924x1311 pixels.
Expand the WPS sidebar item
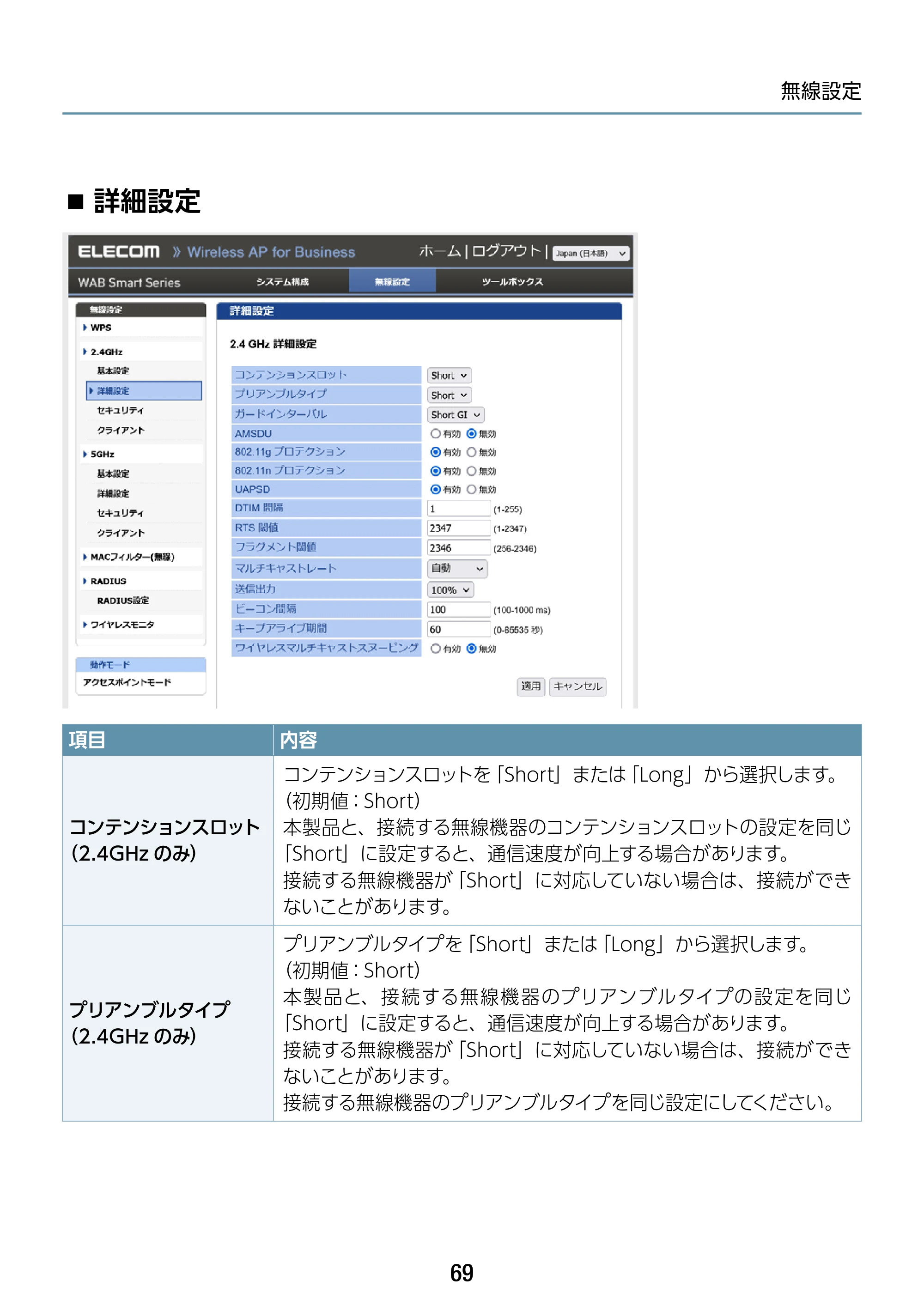[x=101, y=328]
